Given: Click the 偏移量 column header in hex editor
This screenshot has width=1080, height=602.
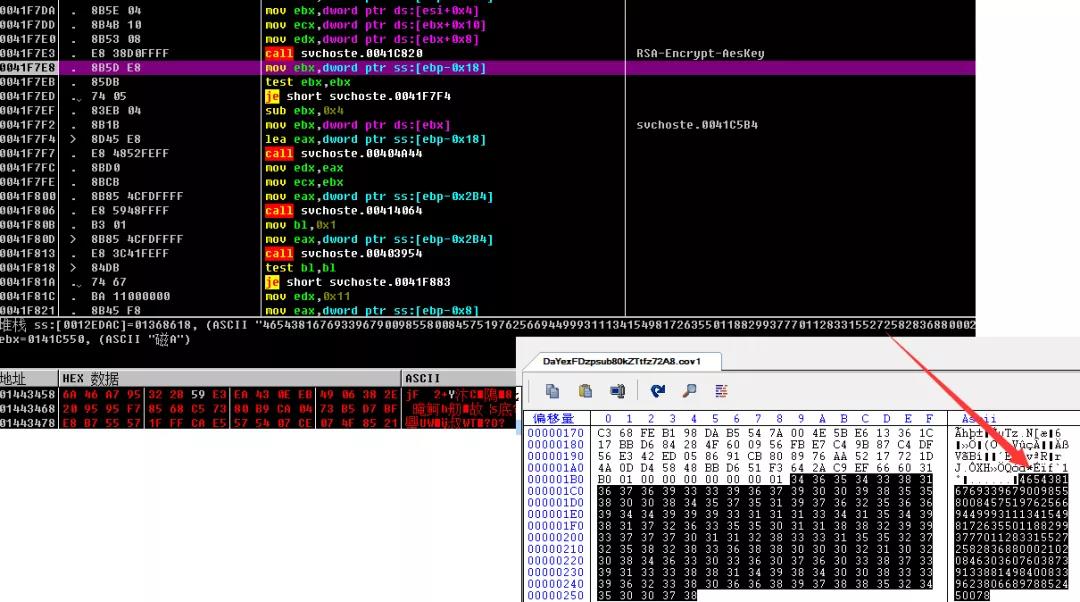Looking at the screenshot, I should click(x=554, y=418).
